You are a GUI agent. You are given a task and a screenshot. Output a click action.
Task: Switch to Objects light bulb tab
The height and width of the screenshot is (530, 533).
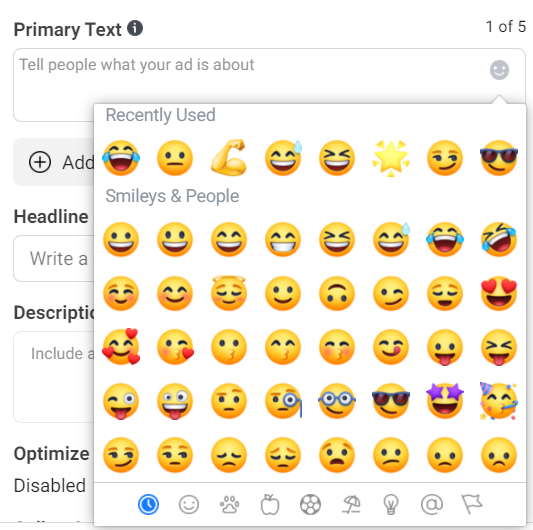point(391,505)
